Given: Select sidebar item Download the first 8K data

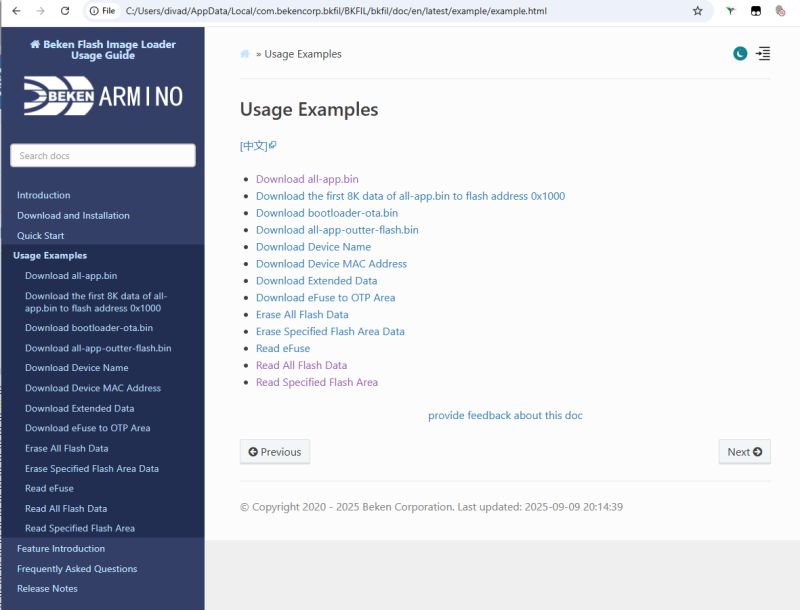Looking at the screenshot, I should [x=96, y=302].
